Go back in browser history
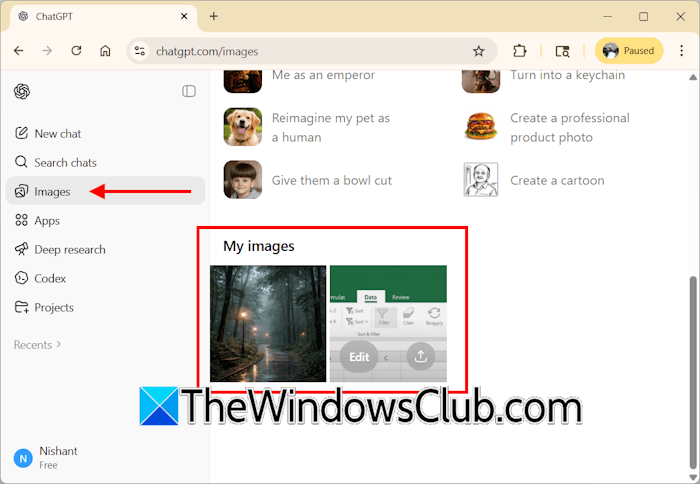 tap(19, 51)
